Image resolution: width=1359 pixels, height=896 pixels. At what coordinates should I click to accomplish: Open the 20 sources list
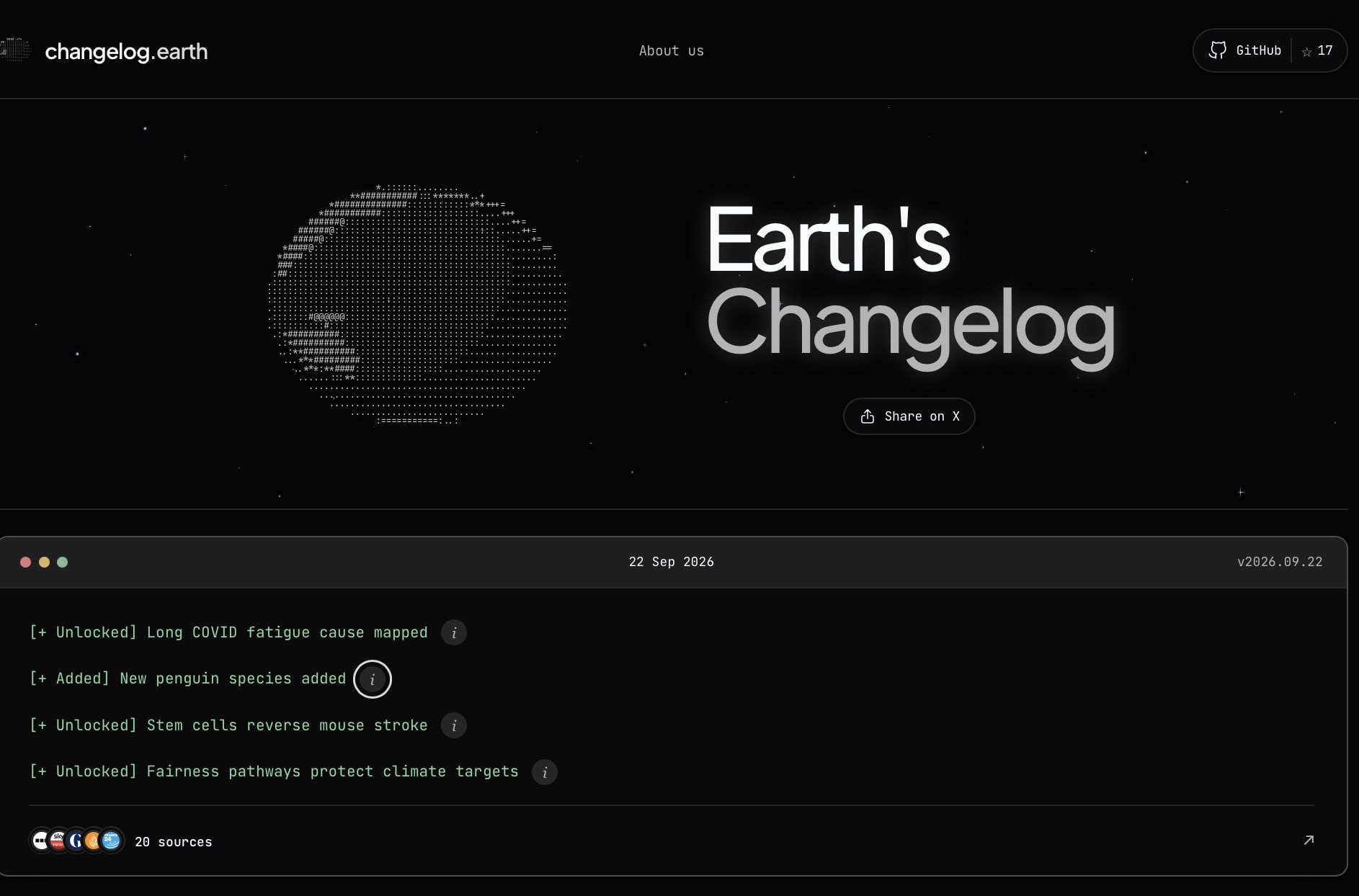coord(174,842)
